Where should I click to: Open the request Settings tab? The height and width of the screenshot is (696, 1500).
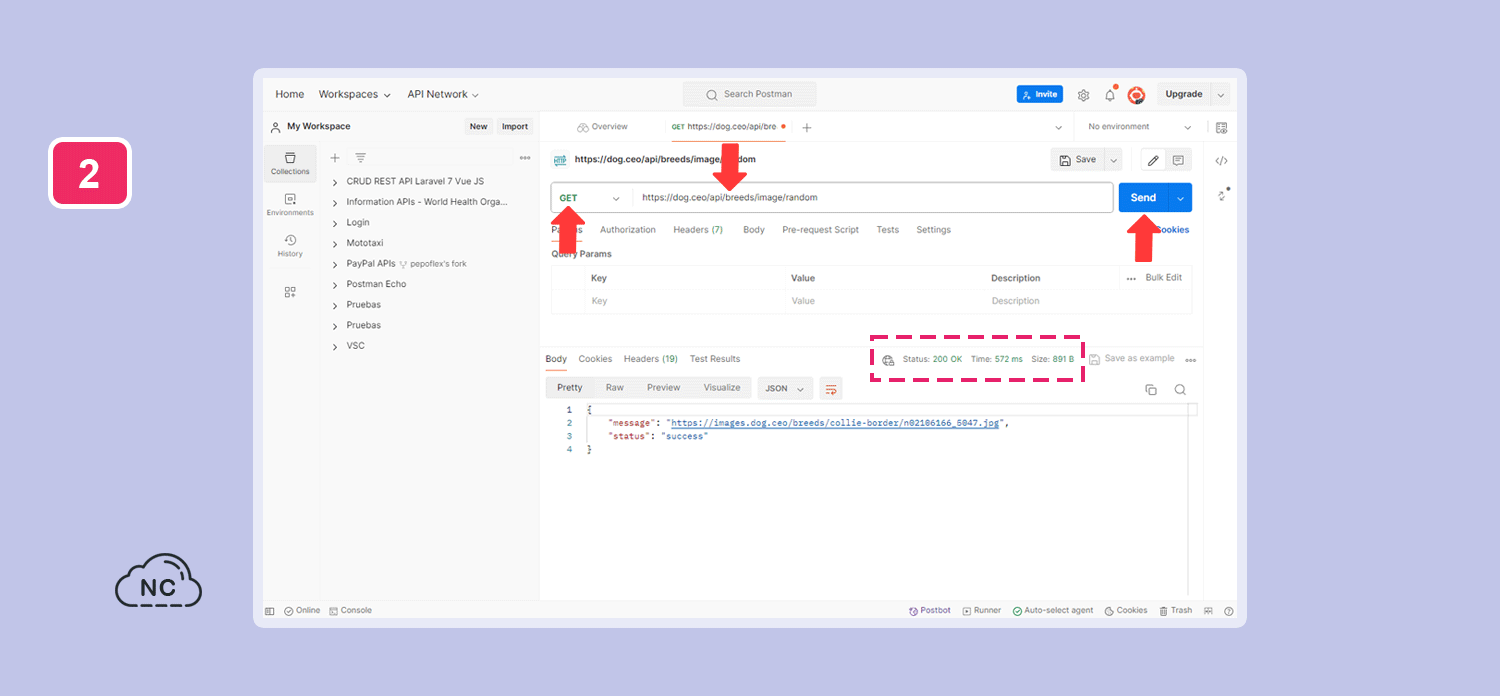(934, 230)
